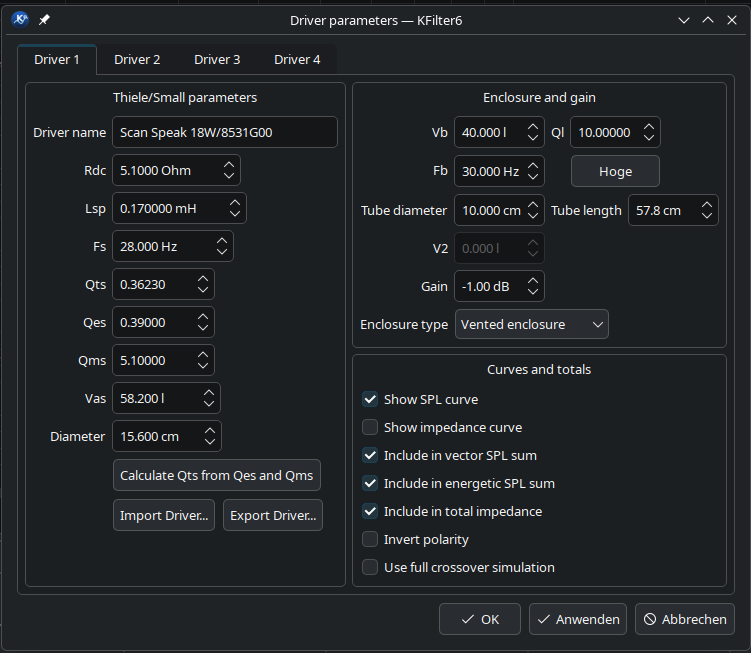This screenshot has height=653, width=751.
Task: Decrease Qes value with down arrow
Action: point(203,328)
